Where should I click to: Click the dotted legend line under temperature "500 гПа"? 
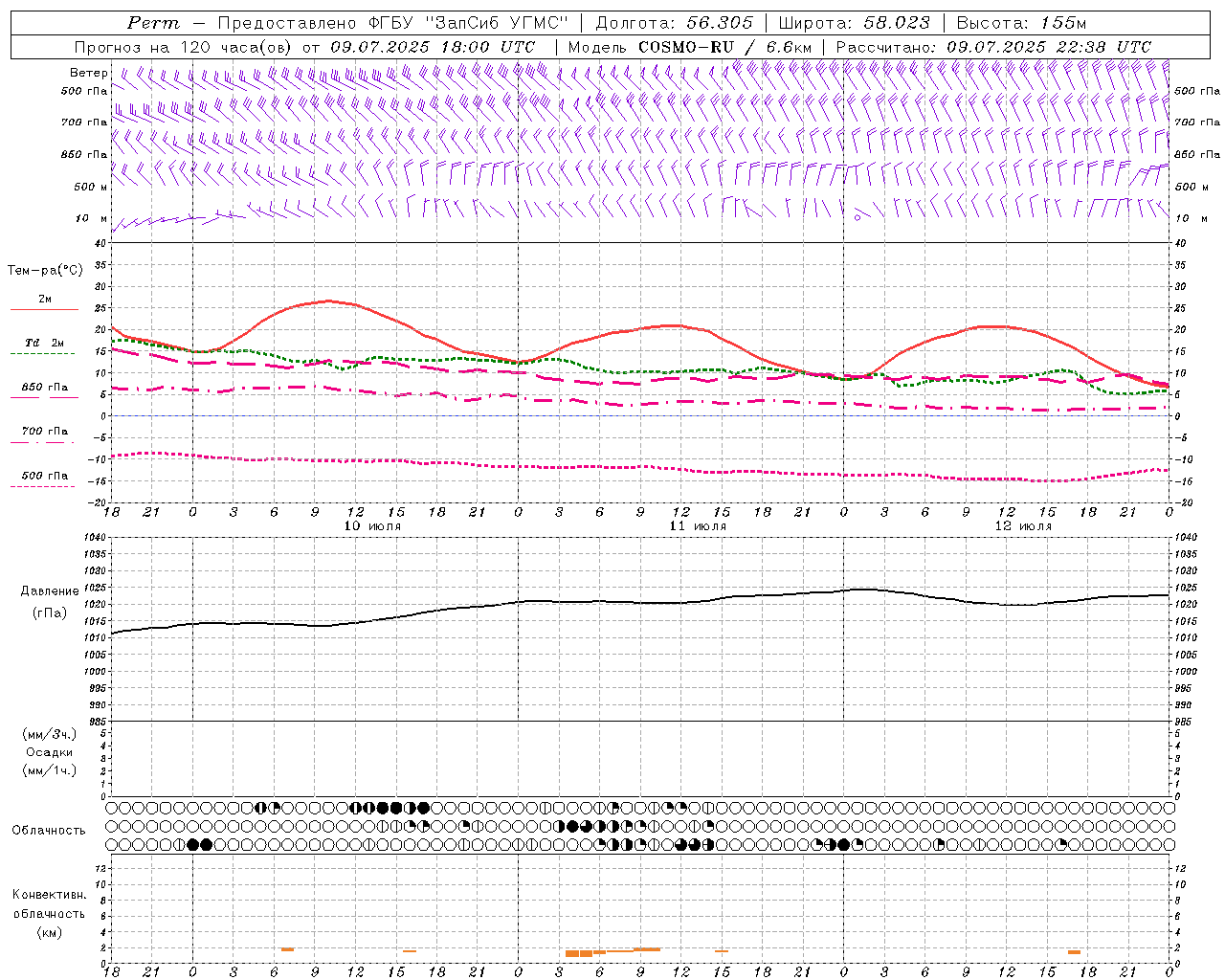[x=42, y=487]
